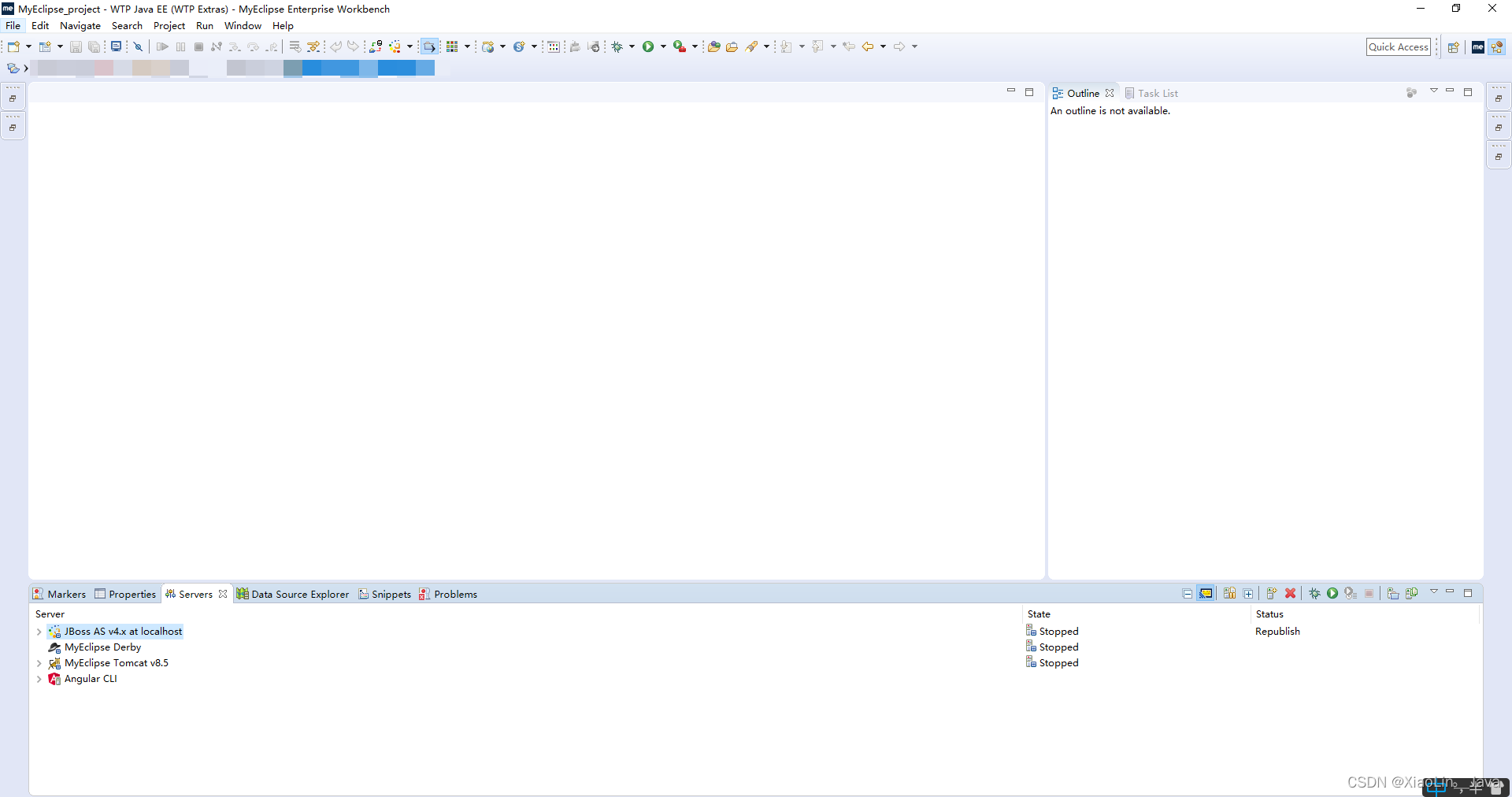
Task: Restore the fast view icon on left sidebar top
Action: (13, 98)
